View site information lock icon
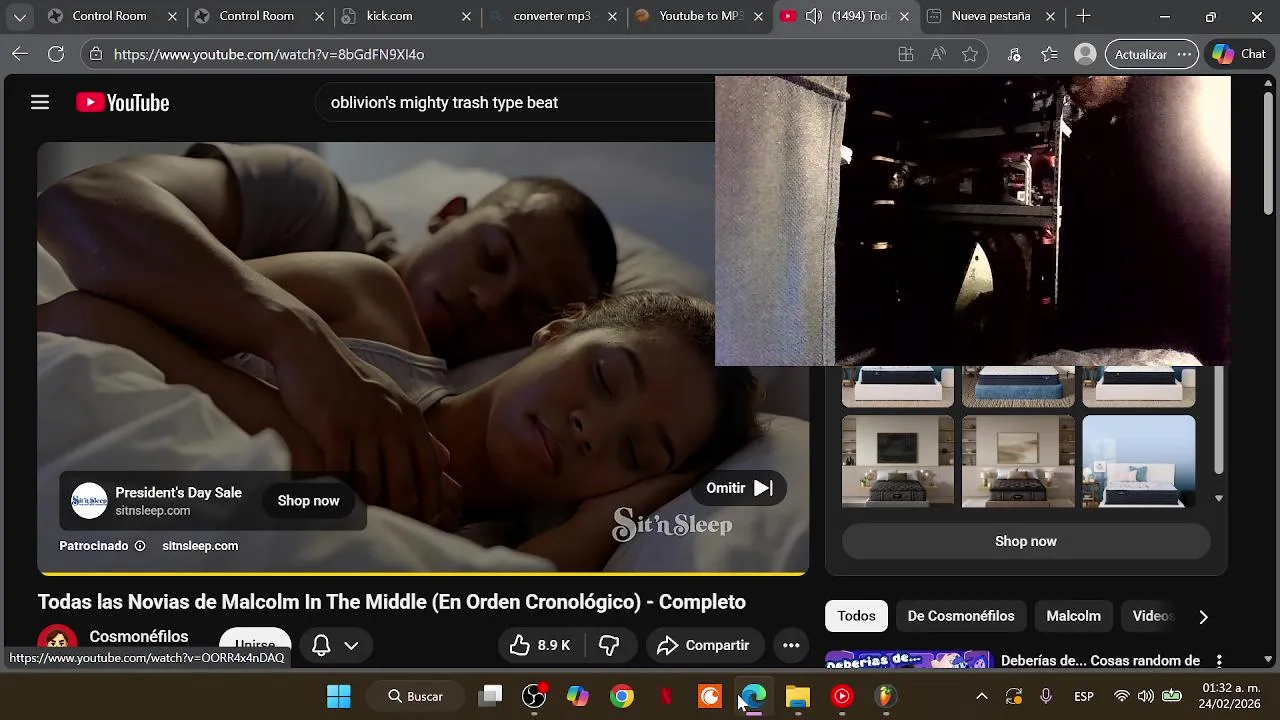Viewport: 1280px width, 720px height. point(94,54)
